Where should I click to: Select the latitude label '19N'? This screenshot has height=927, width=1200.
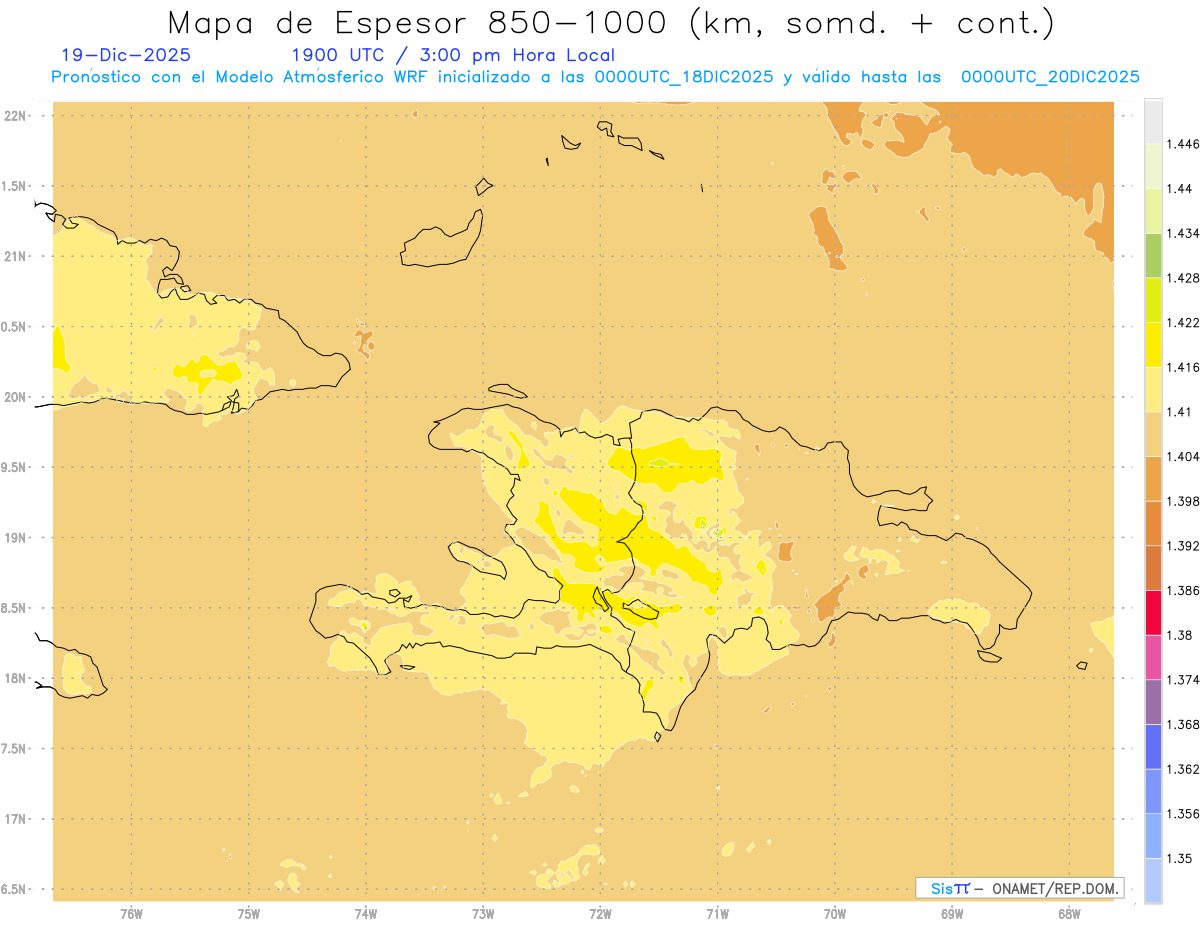[x=17, y=538]
